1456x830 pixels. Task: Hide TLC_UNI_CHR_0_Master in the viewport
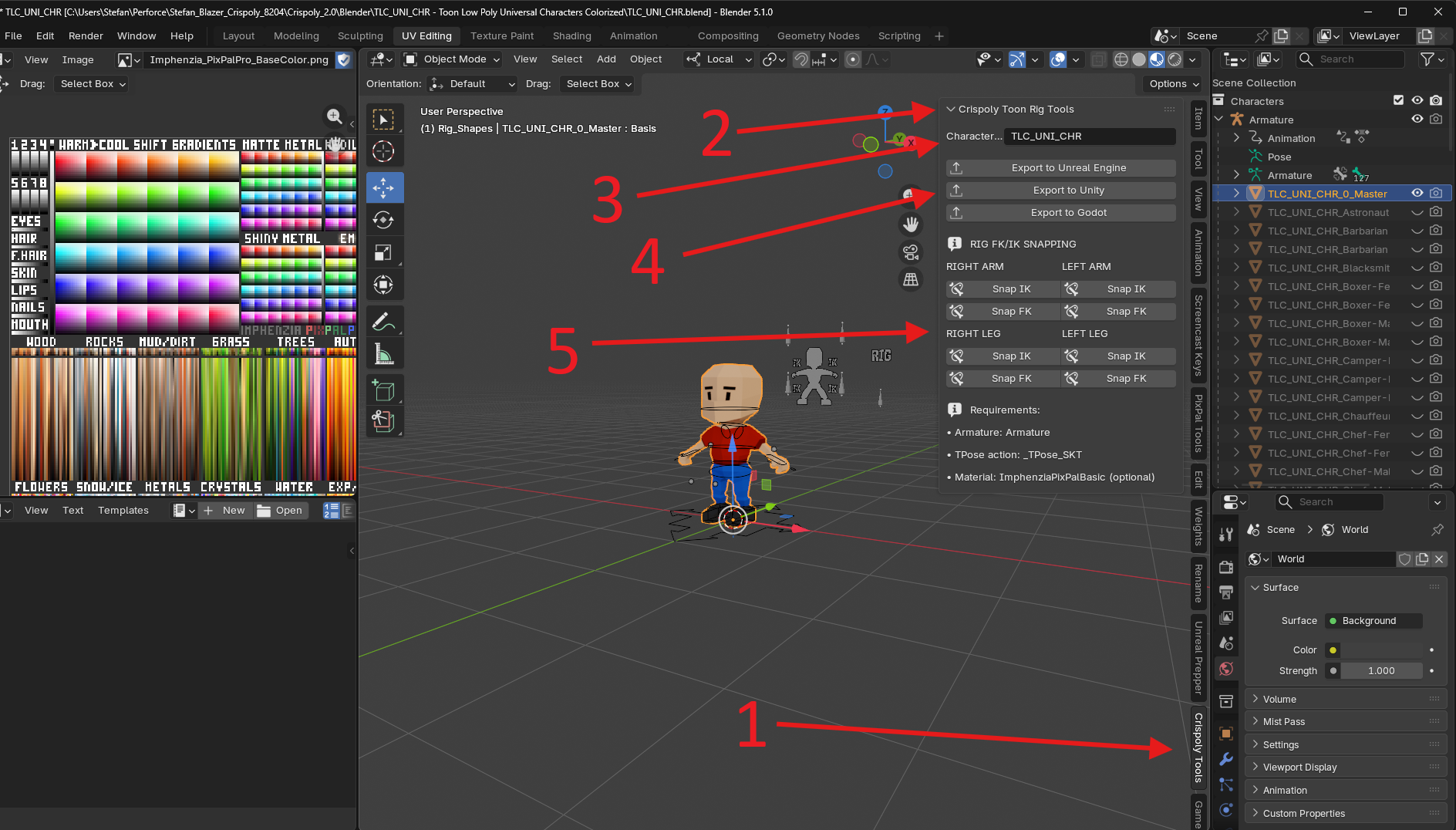point(1417,193)
